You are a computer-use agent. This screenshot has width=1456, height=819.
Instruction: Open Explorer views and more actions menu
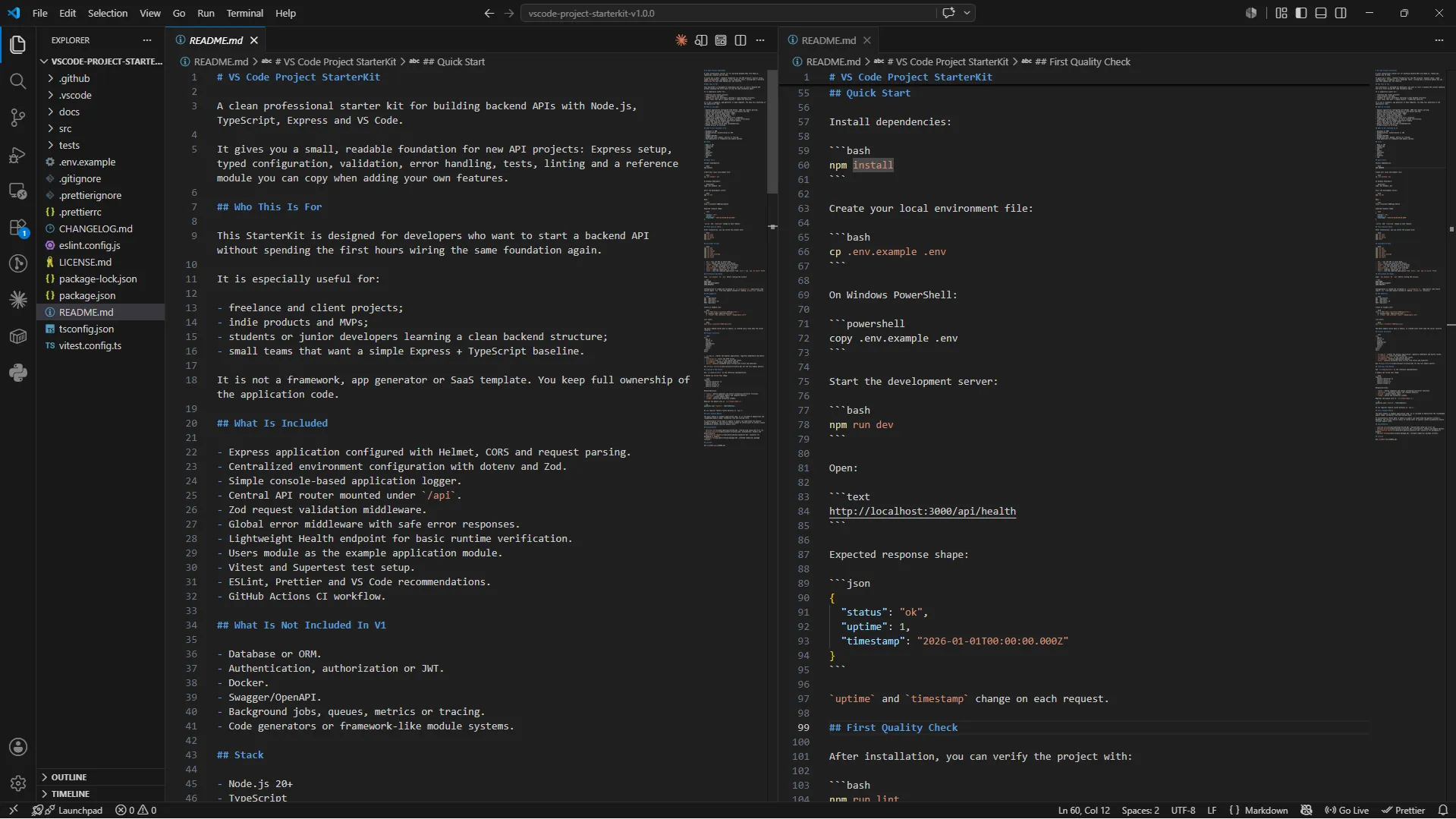coord(147,40)
